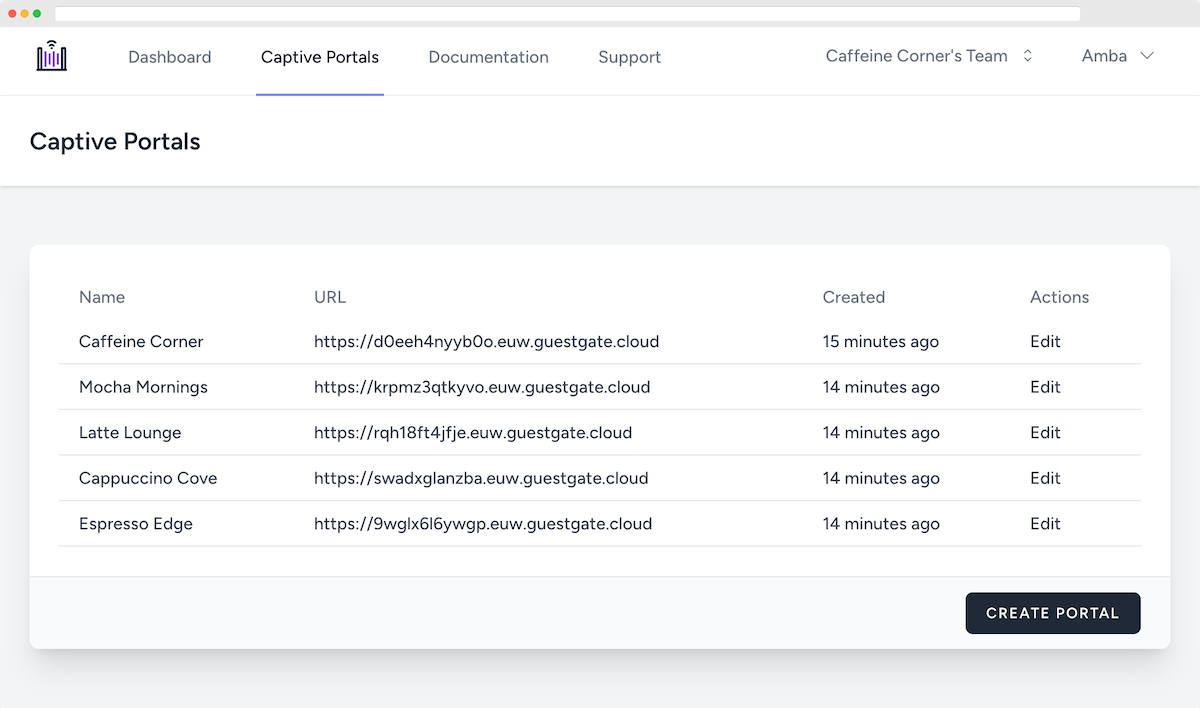Open the Caffeine Corner's Team dropdown

pos(916,56)
